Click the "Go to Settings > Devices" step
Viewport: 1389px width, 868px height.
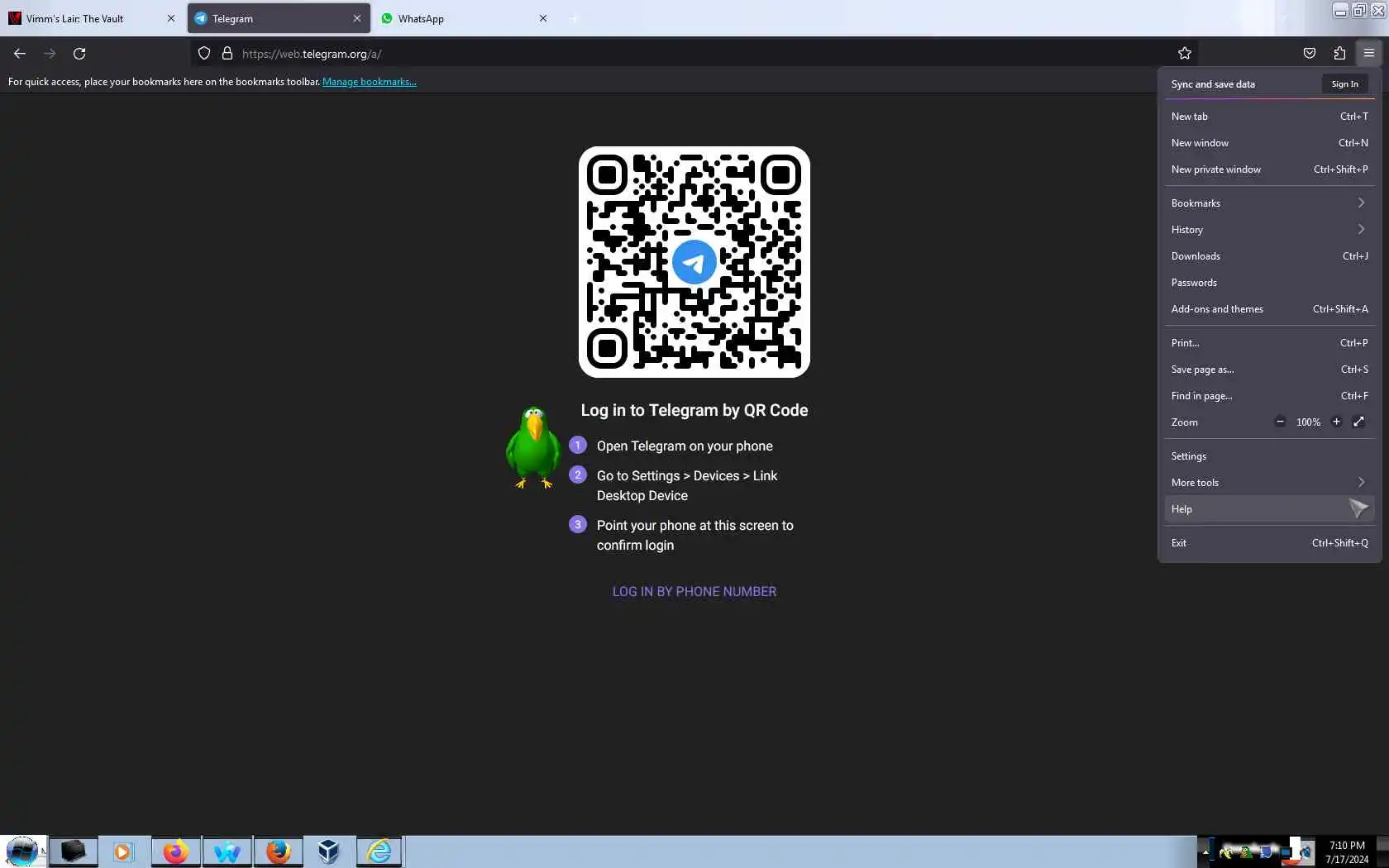point(687,486)
